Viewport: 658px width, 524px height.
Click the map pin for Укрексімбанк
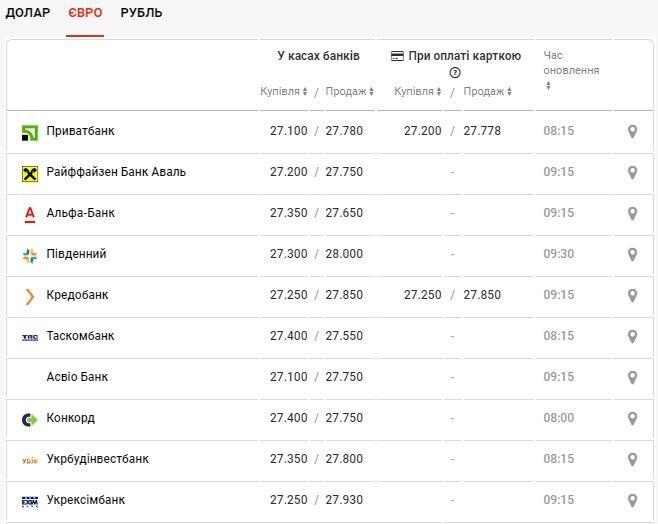(x=632, y=500)
